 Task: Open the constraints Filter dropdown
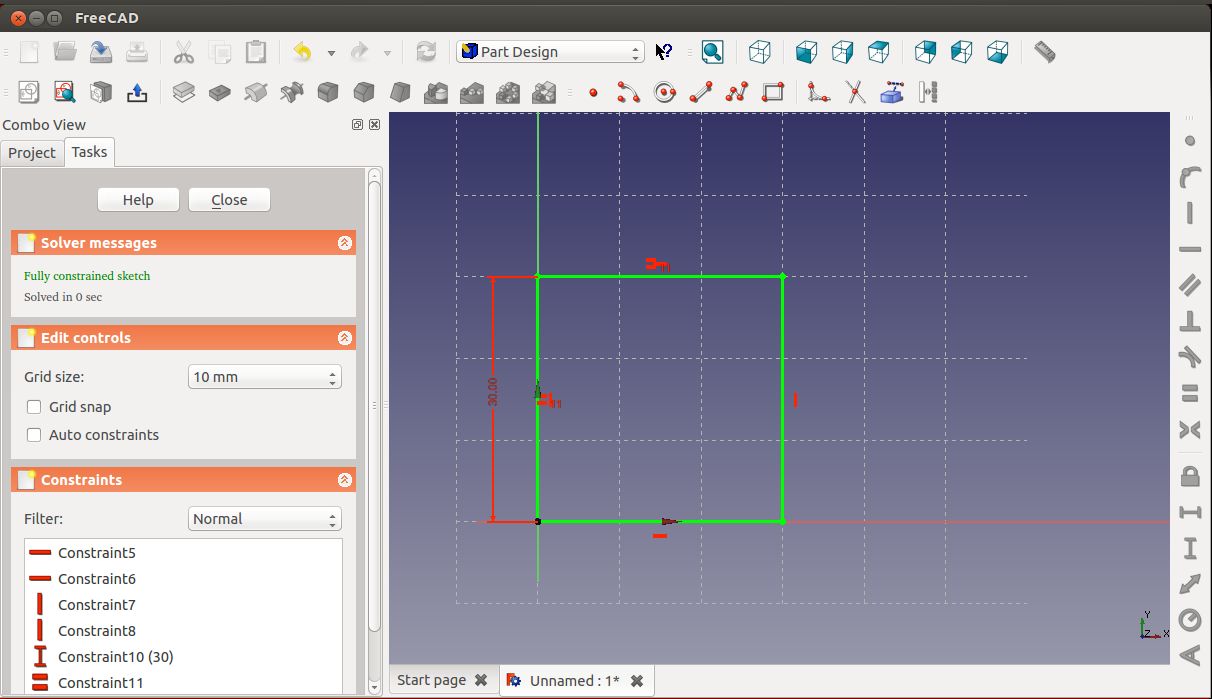pyautogui.click(x=264, y=519)
